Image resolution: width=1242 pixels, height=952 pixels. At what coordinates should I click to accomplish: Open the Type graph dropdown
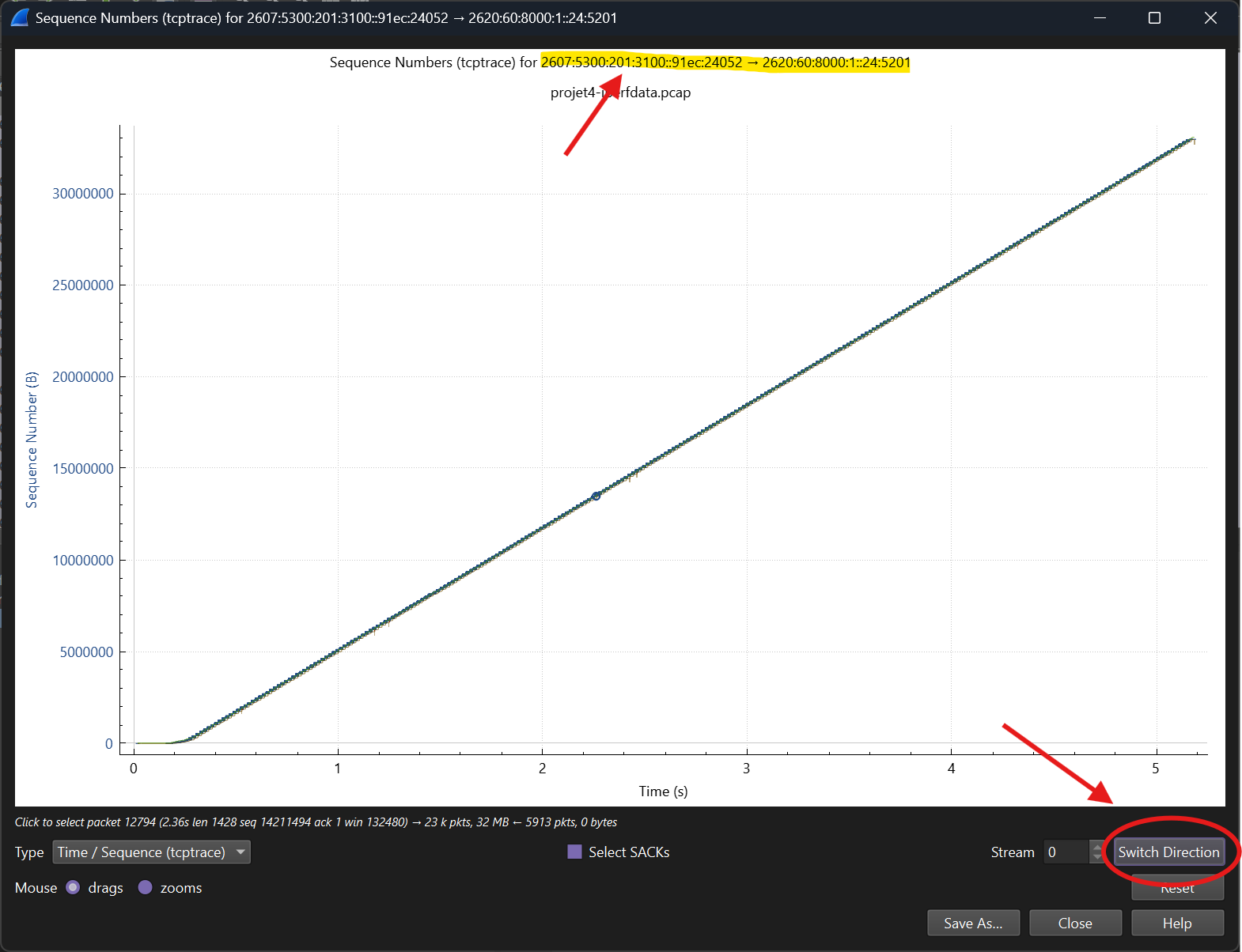[151, 852]
